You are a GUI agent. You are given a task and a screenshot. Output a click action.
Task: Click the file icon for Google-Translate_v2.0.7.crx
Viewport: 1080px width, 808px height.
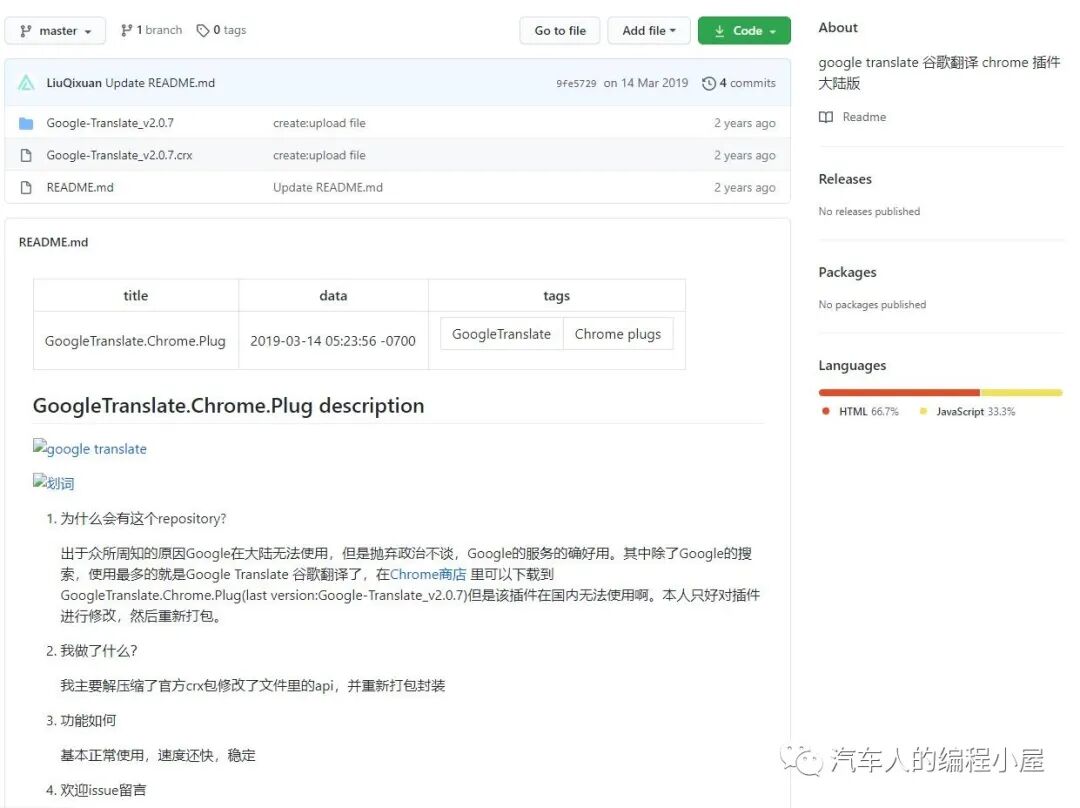pyautogui.click(x=26, y=156)
